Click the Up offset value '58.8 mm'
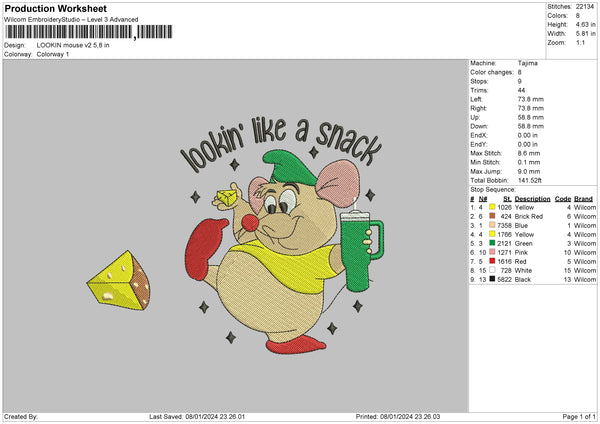600x424 pixels. 531,117
